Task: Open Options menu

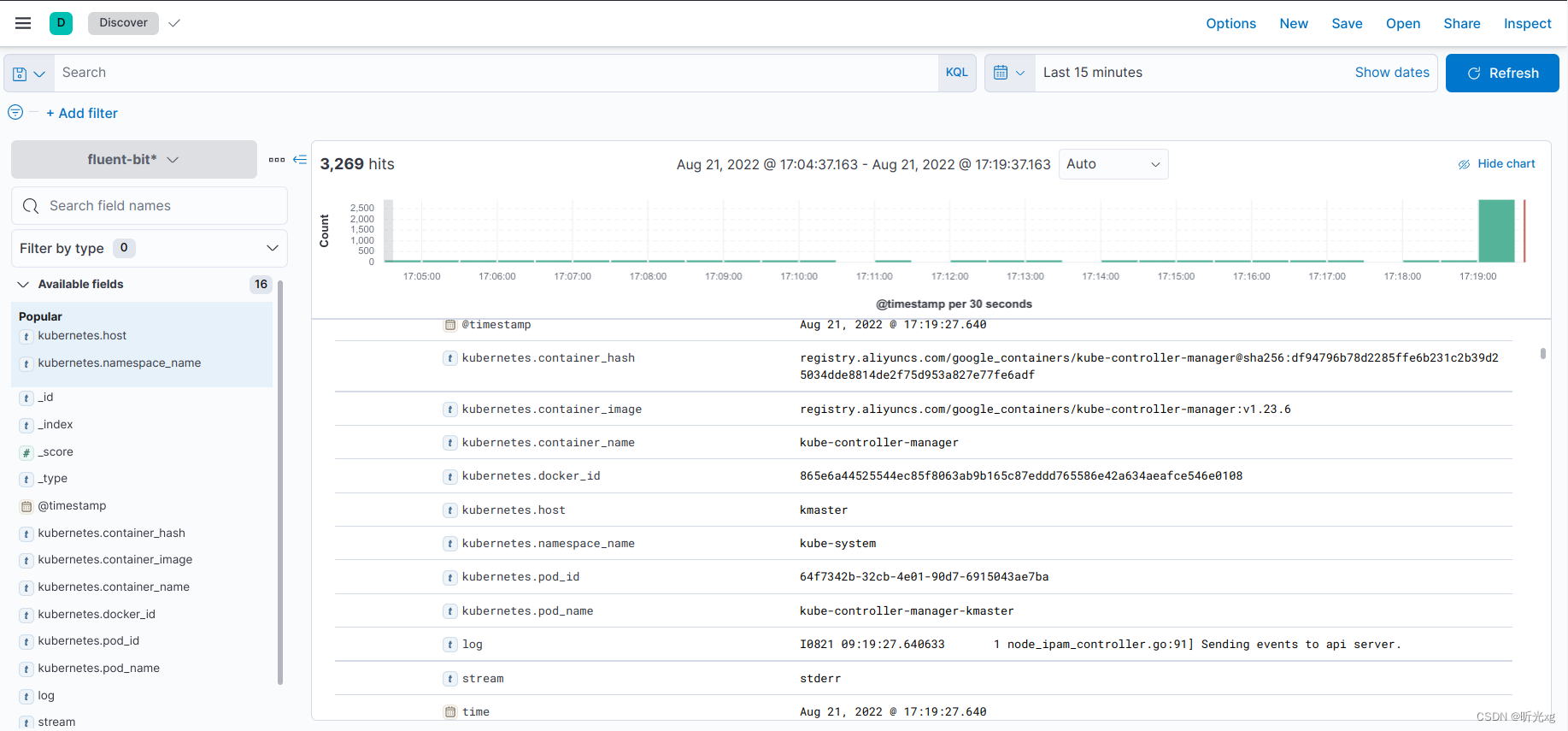Action: (x=1230, y=24)
